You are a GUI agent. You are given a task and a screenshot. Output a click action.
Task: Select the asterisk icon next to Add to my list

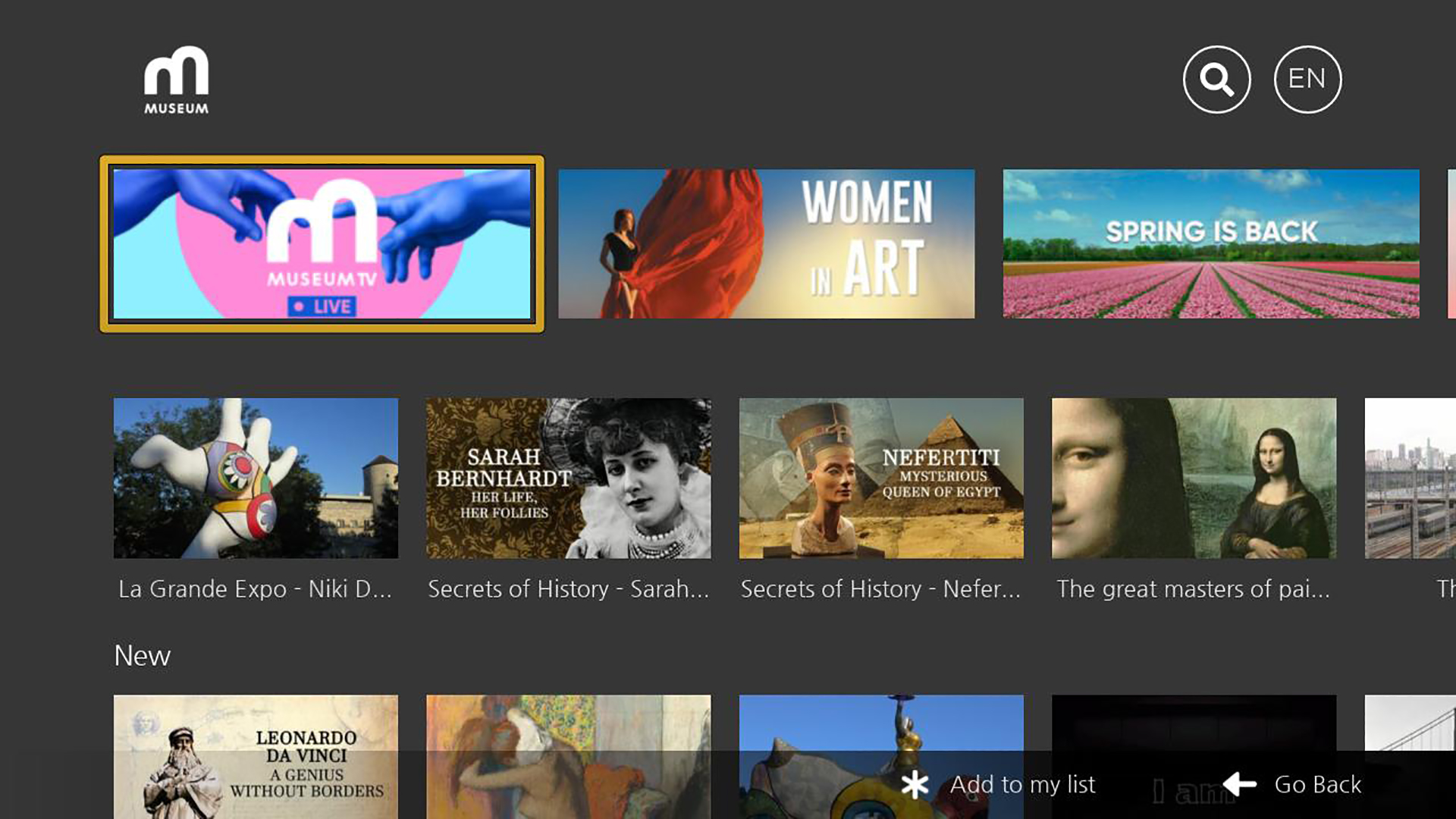[x=916, y=785]
